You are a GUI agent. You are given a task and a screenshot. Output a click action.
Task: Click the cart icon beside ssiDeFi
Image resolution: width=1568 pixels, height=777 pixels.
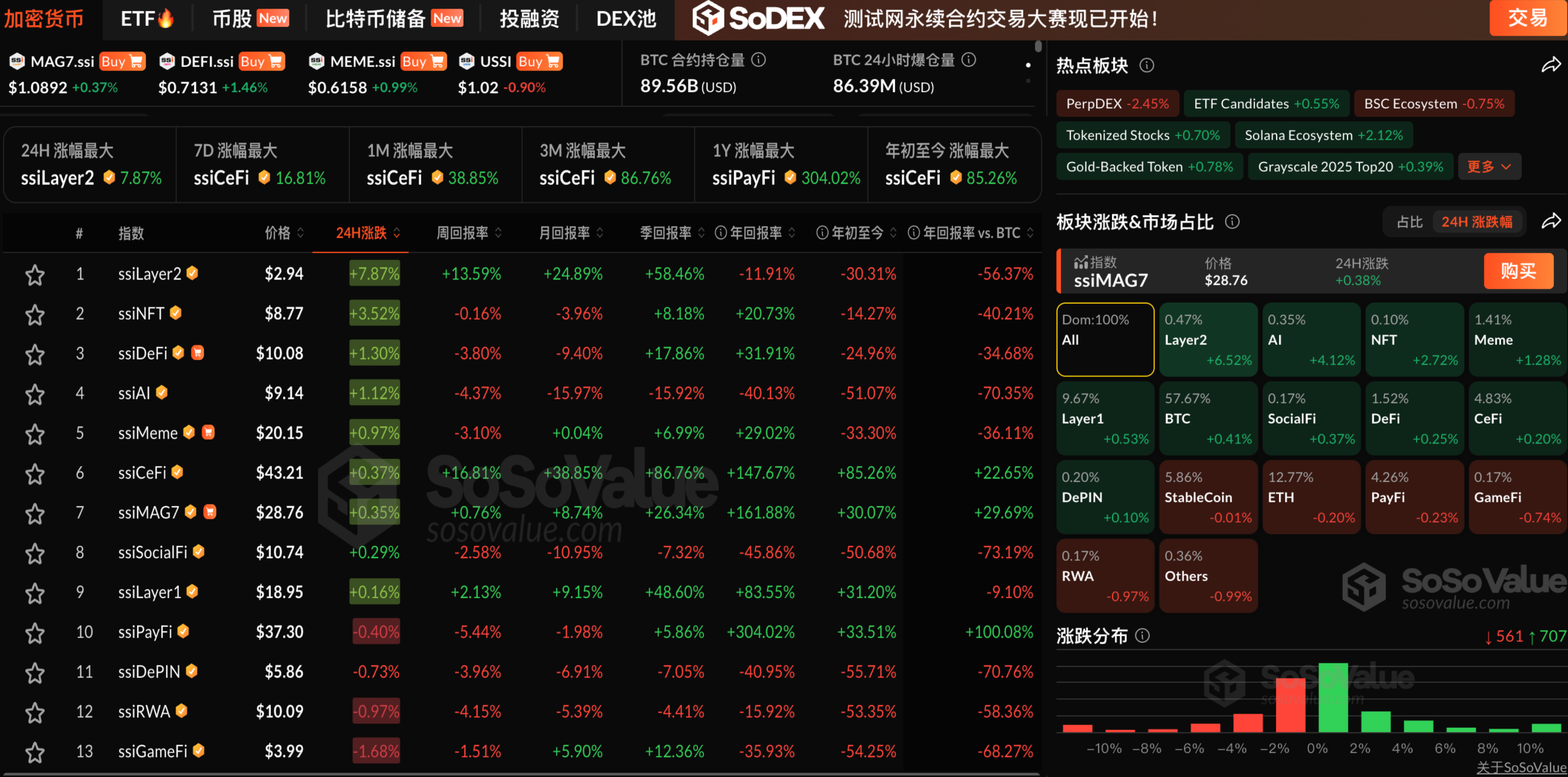(x=197, y=352)
